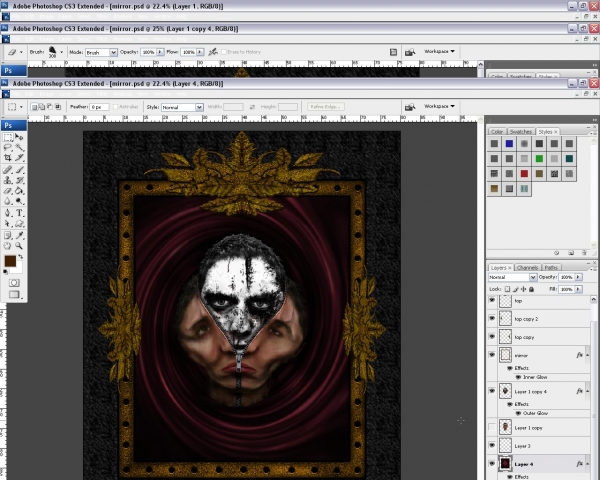Select the Hand tool
This screenshot has width=600, height=480.
point(8,246)
